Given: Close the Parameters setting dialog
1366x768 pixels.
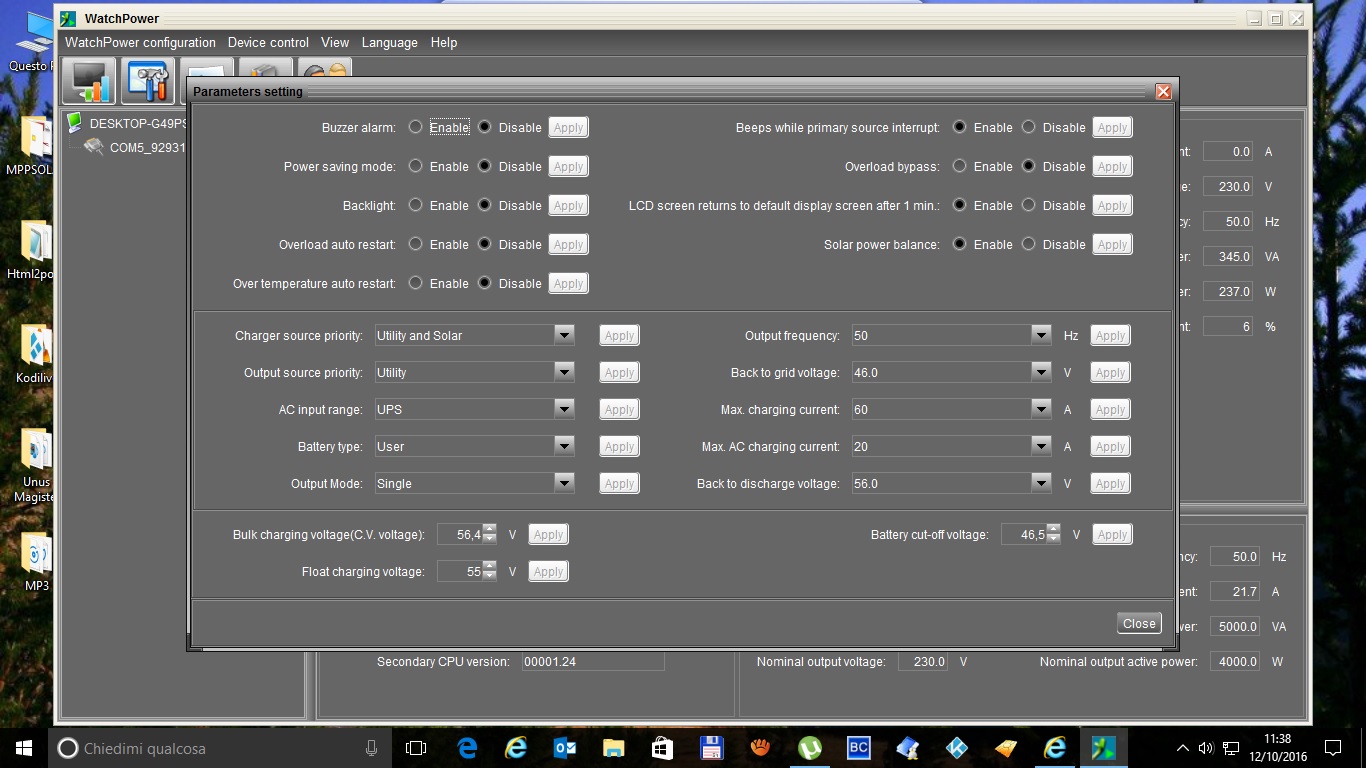Looking at the screenshot, I should [x=1139, y=623].
